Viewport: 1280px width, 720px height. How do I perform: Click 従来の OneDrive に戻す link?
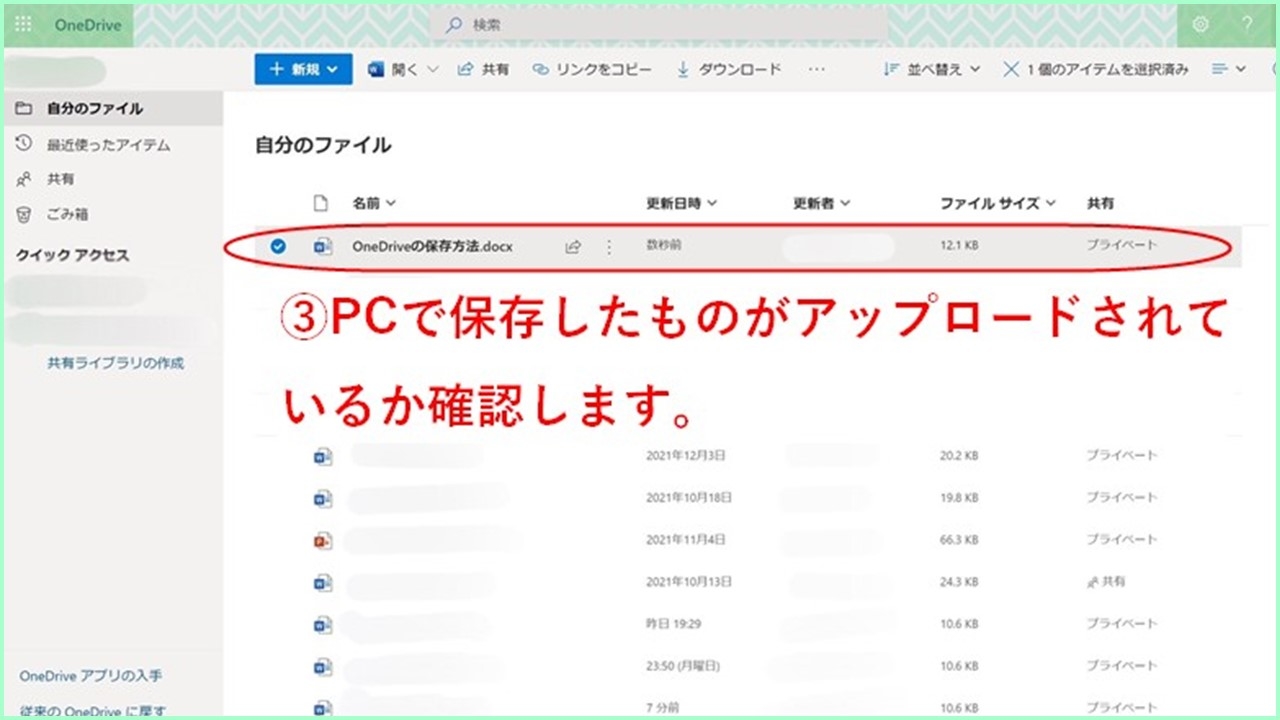click(93, 711)
